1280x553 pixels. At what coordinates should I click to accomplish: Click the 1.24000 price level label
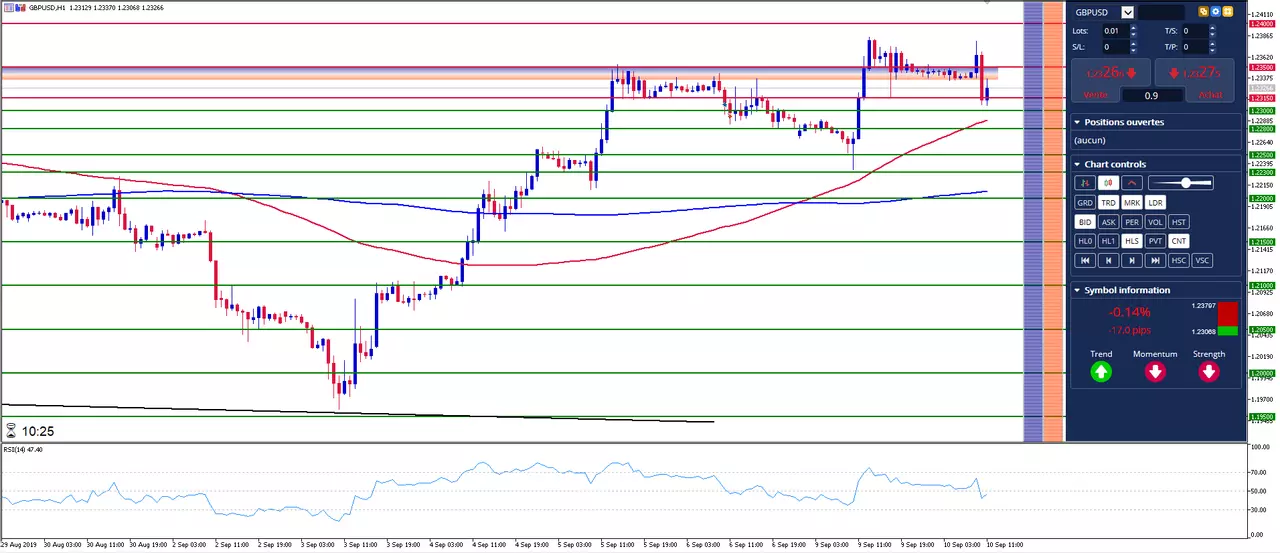click(x=1261, y=24)
